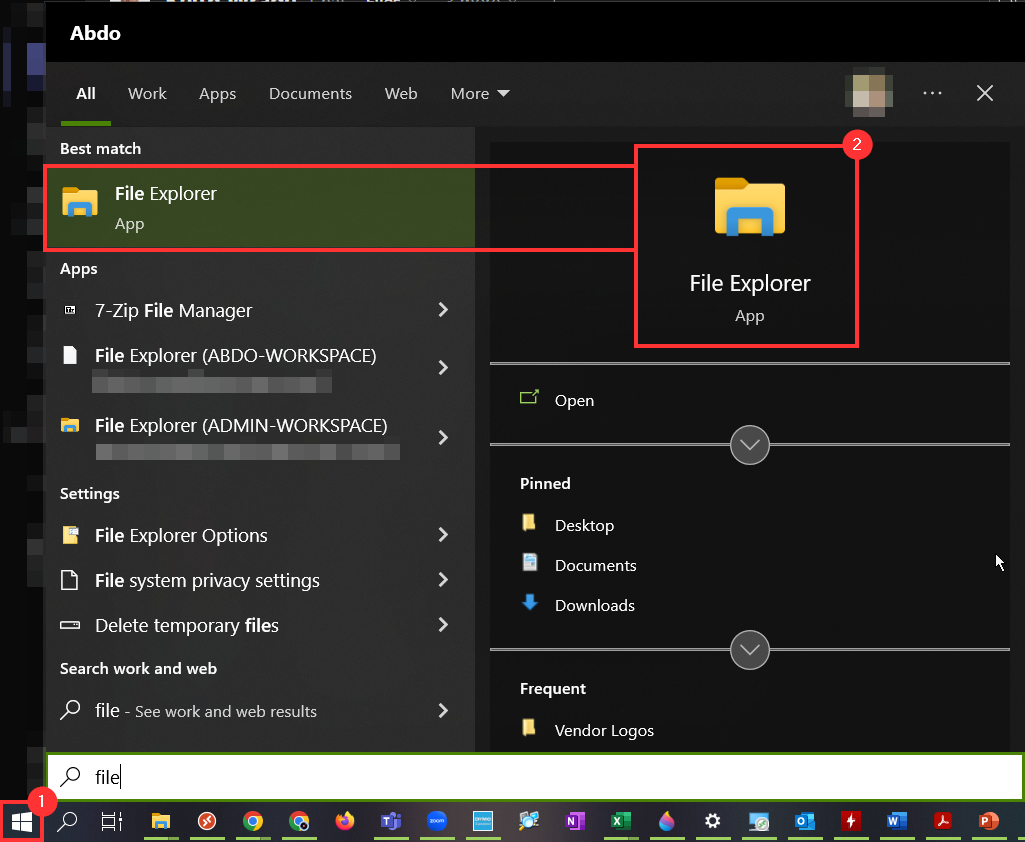Viewport: 1025px width, 842px height.
Task: Close the search panel with the X
Action: point(985,93)
